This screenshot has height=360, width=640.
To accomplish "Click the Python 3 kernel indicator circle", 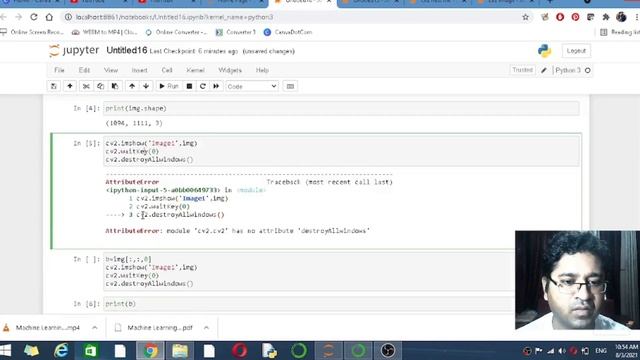I will click(x=588, y=71).
